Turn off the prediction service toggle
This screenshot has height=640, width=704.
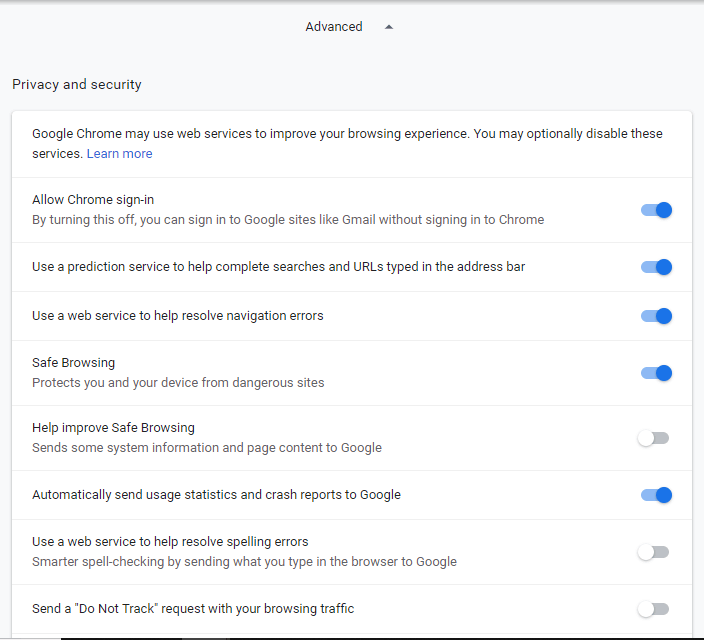pos(656,267)
